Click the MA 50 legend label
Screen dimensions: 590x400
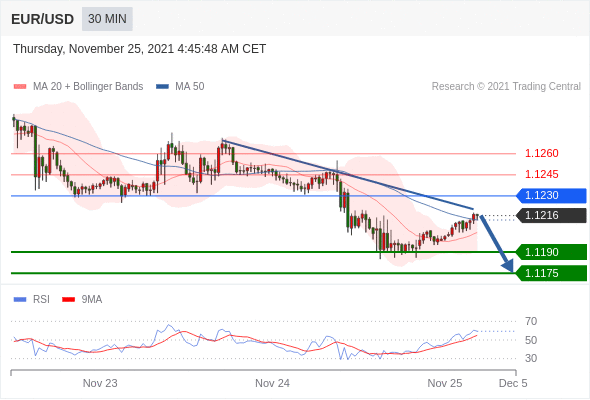[x=190, y=87]
